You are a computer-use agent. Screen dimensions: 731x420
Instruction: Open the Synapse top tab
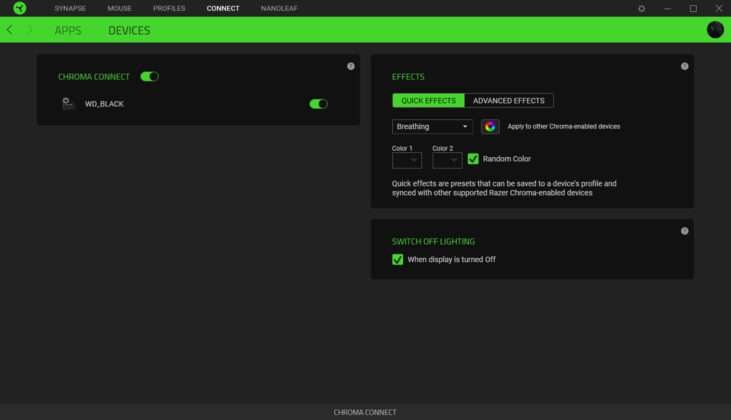[70, 8]
